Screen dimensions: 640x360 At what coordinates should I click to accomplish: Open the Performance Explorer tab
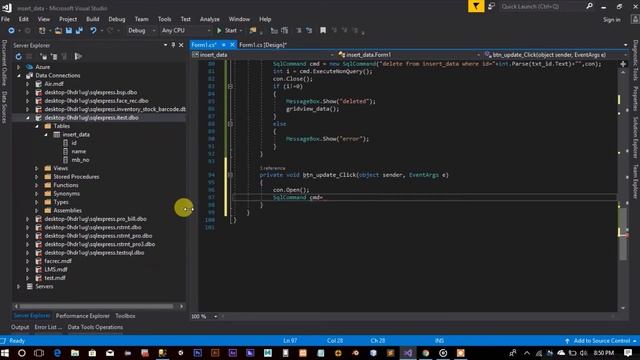coord(82,316)
